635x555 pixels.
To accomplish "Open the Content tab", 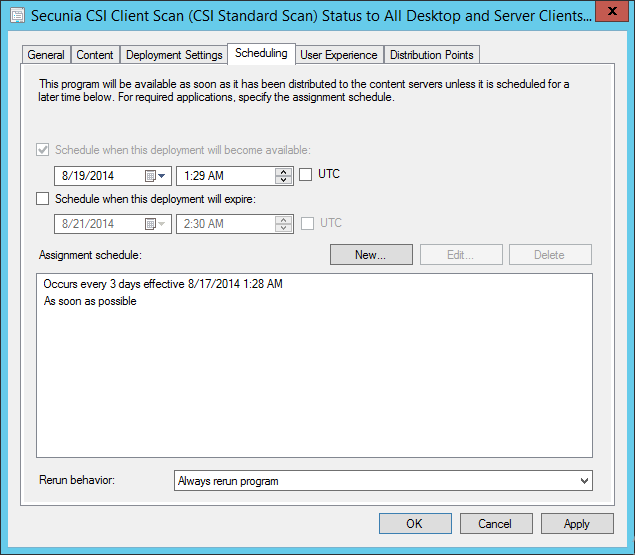I will coord(95,55).
